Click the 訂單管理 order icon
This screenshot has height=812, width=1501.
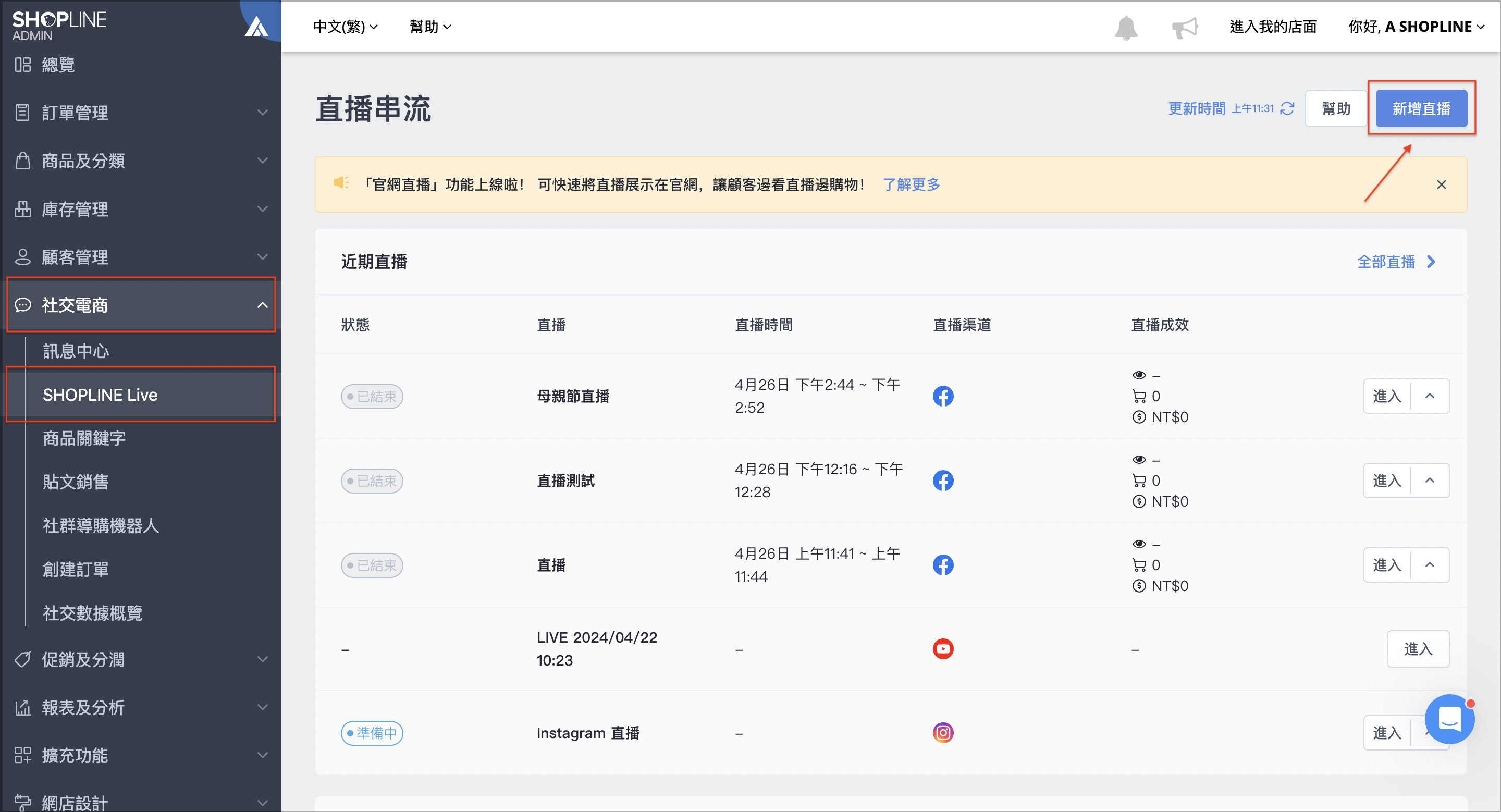click(x=23, y=113)
